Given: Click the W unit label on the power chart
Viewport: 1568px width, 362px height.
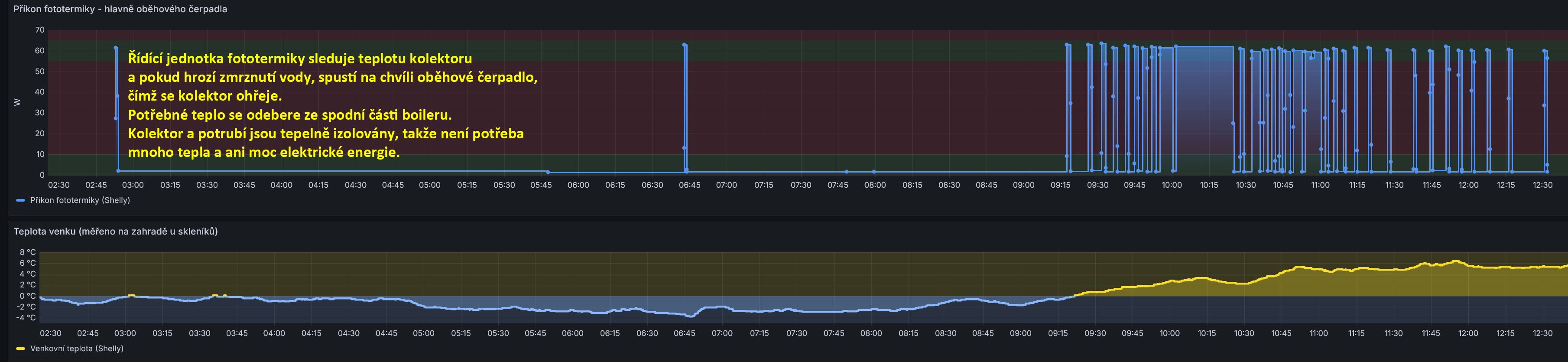Looking at the screenshot, I should click(17, 102).
